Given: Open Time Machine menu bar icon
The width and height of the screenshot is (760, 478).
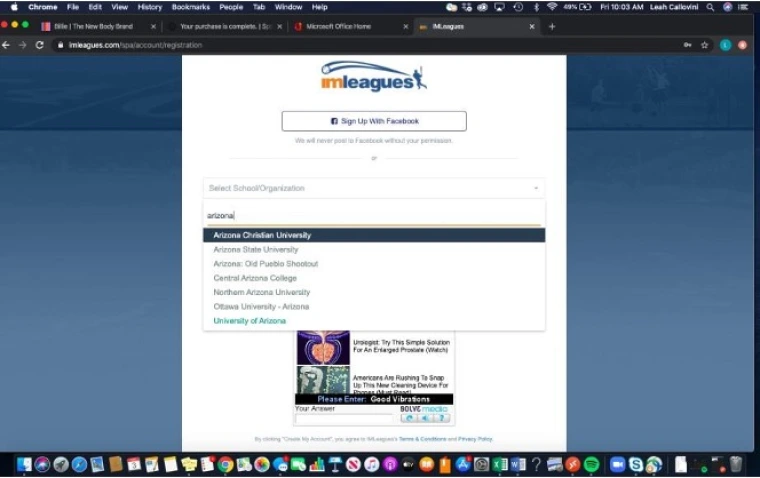Looking at the screenshot, I should [518, 7].
